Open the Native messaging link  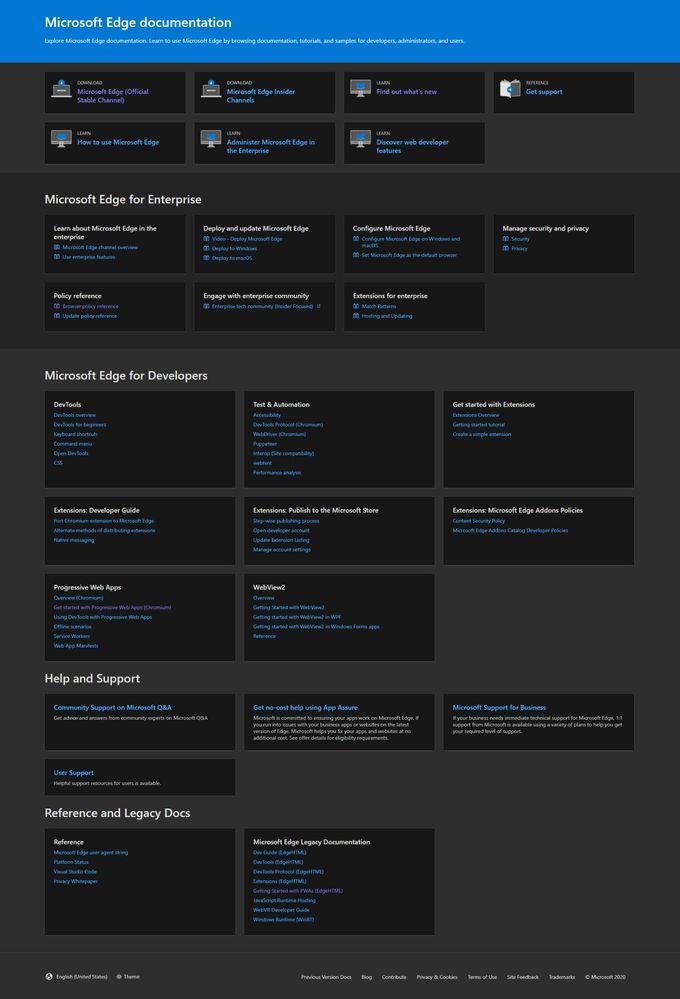click(x=74, y=540)
